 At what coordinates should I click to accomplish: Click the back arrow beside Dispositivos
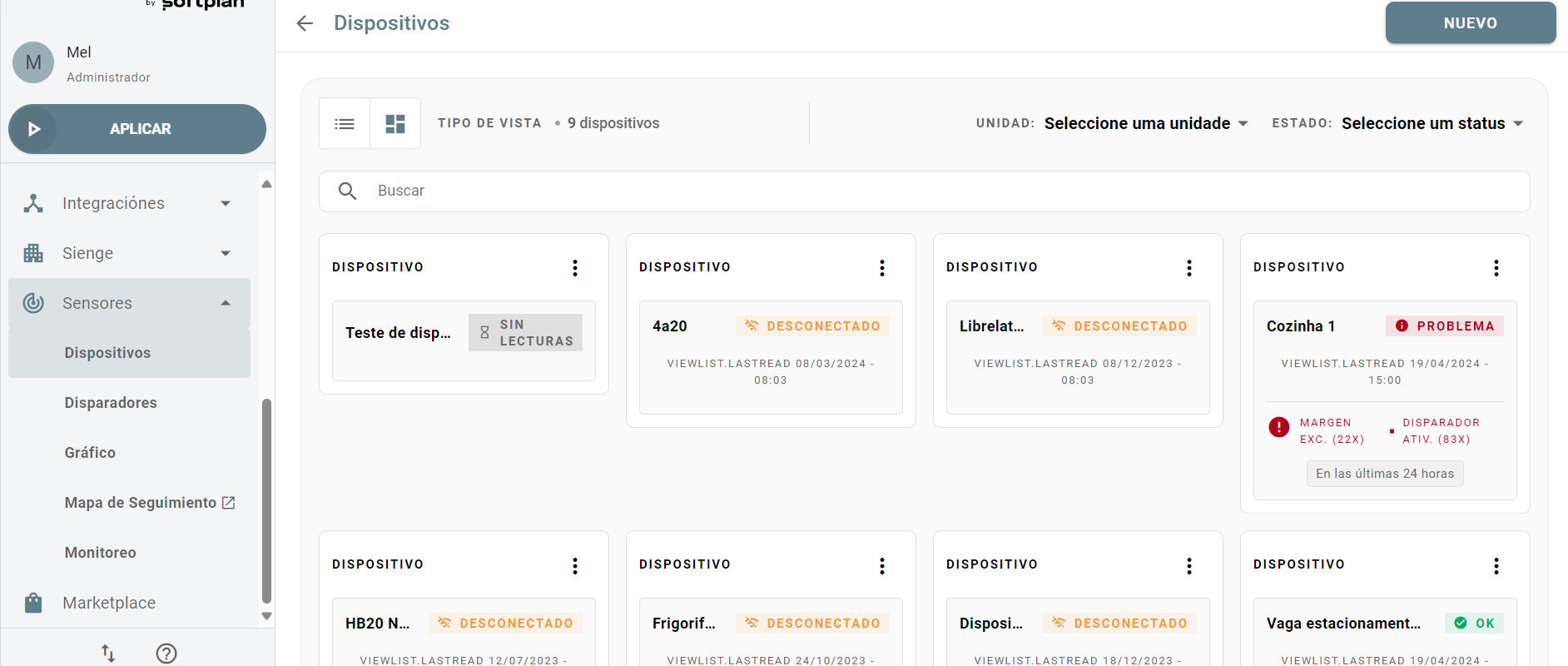pyautogui.click(x=305, y=23)
